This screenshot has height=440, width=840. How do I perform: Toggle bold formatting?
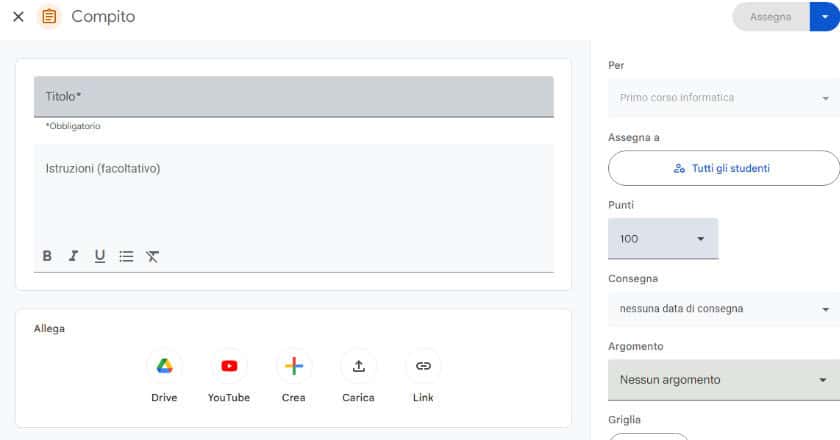pyautogui.click(x=47, y=256)
